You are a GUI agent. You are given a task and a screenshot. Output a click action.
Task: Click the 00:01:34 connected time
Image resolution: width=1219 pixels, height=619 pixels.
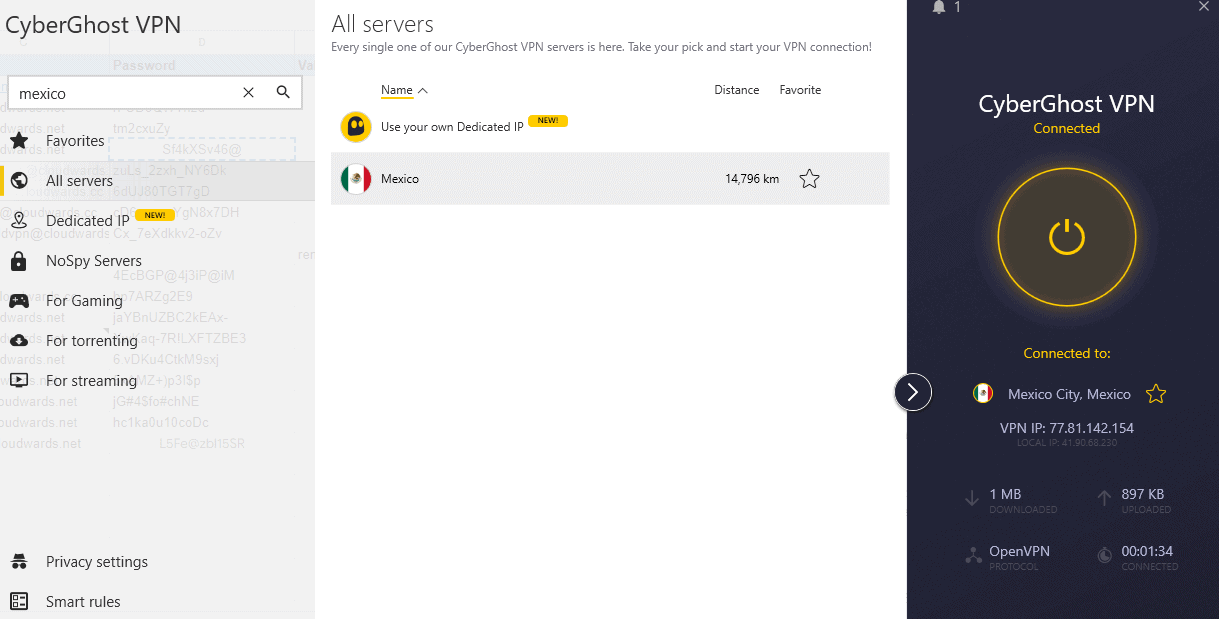click(1148, 551)
